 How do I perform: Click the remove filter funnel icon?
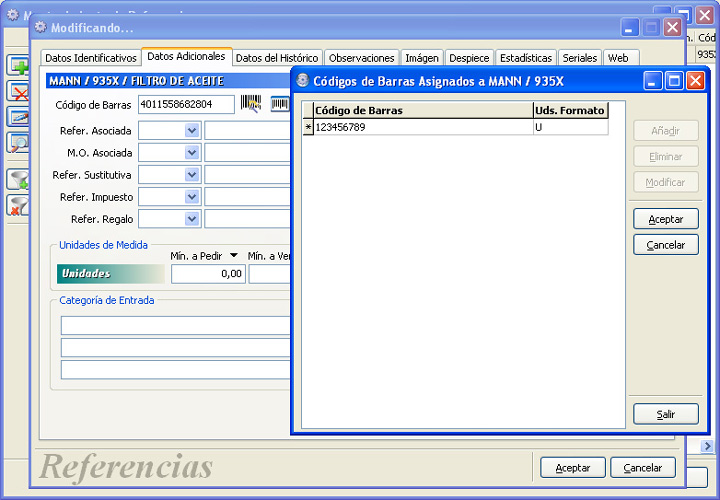point(18,205)
